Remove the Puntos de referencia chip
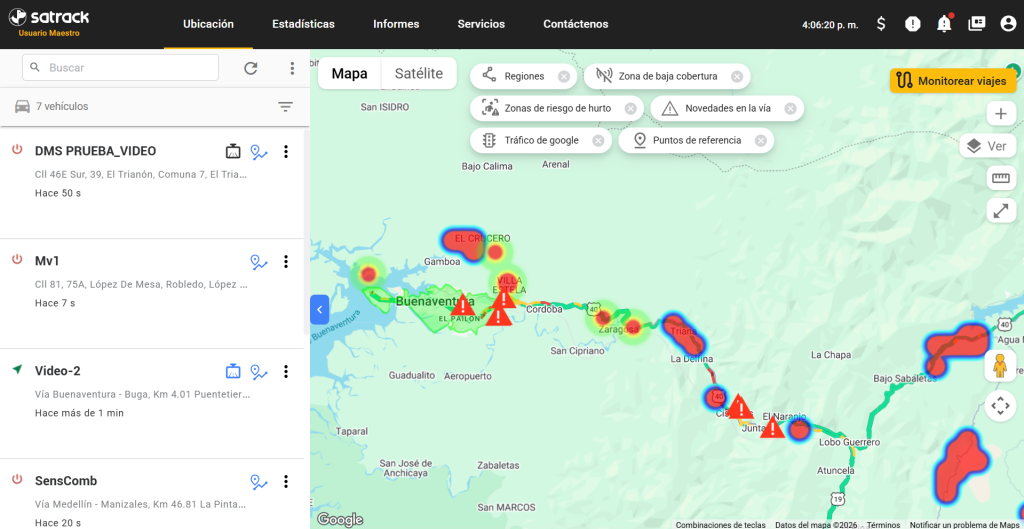1024x529 pixels. coord(760,140)
